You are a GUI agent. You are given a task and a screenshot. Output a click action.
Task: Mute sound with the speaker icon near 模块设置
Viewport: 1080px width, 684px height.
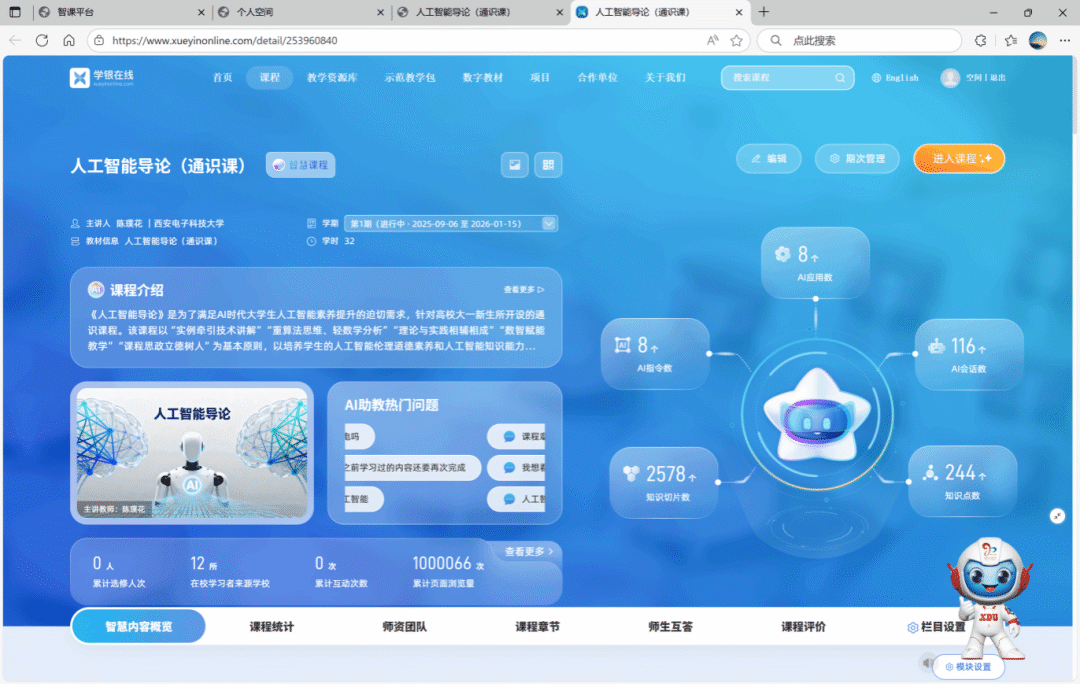pyautogui.click(x=927, y=662)
